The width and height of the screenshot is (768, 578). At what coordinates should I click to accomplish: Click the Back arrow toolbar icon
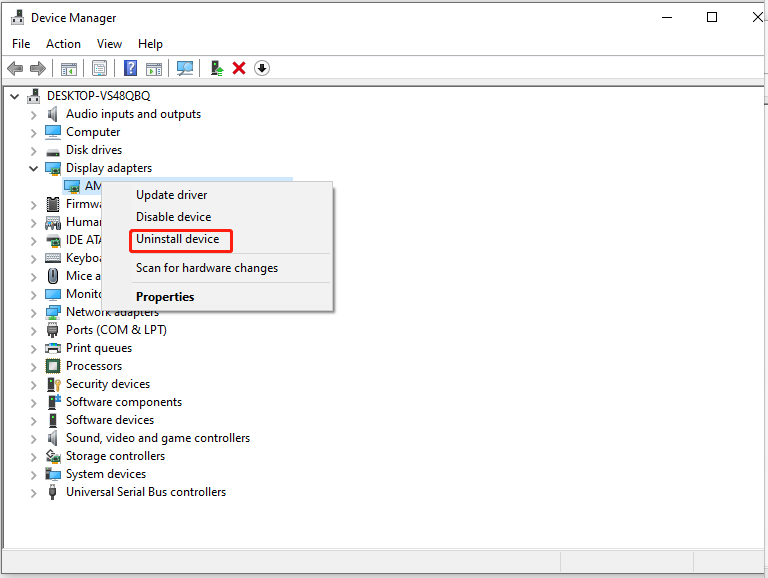(x=15, y=68)
